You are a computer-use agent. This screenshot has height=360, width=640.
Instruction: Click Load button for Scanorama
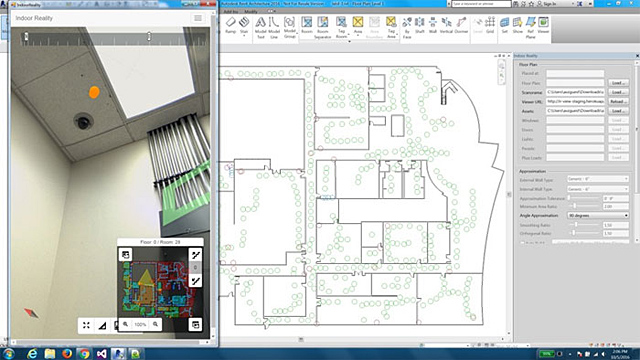click(x=618, y=92)
